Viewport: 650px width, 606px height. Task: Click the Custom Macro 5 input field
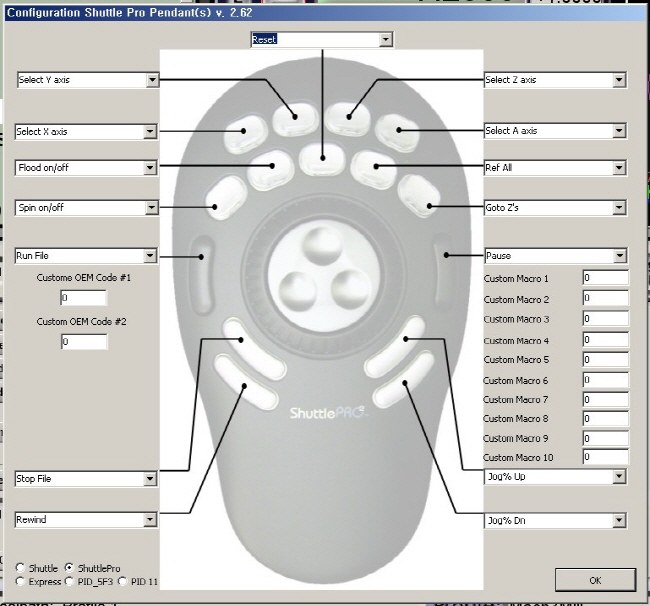606,359
